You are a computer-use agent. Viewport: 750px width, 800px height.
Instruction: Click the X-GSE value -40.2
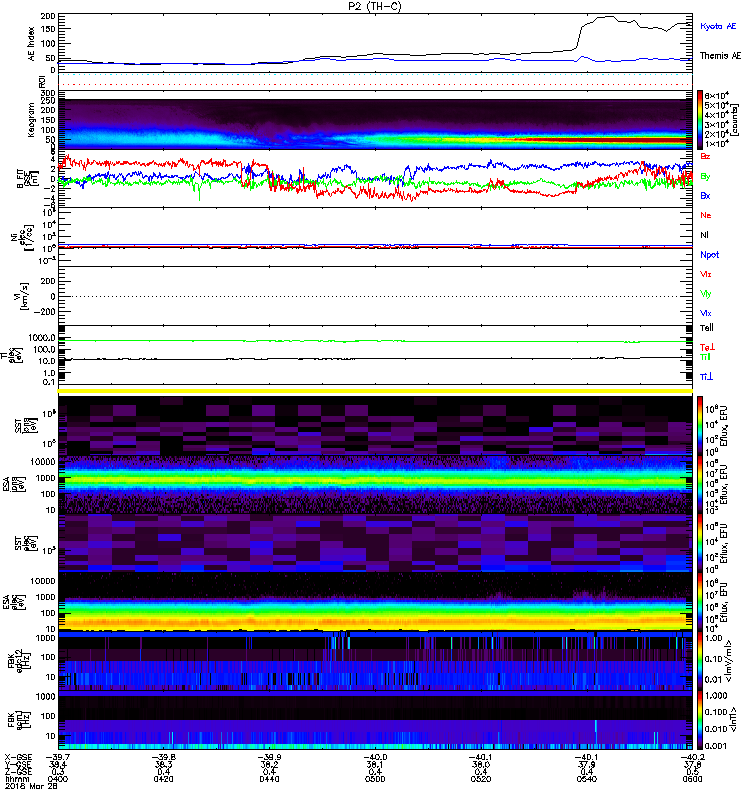[x=692, y=757]
